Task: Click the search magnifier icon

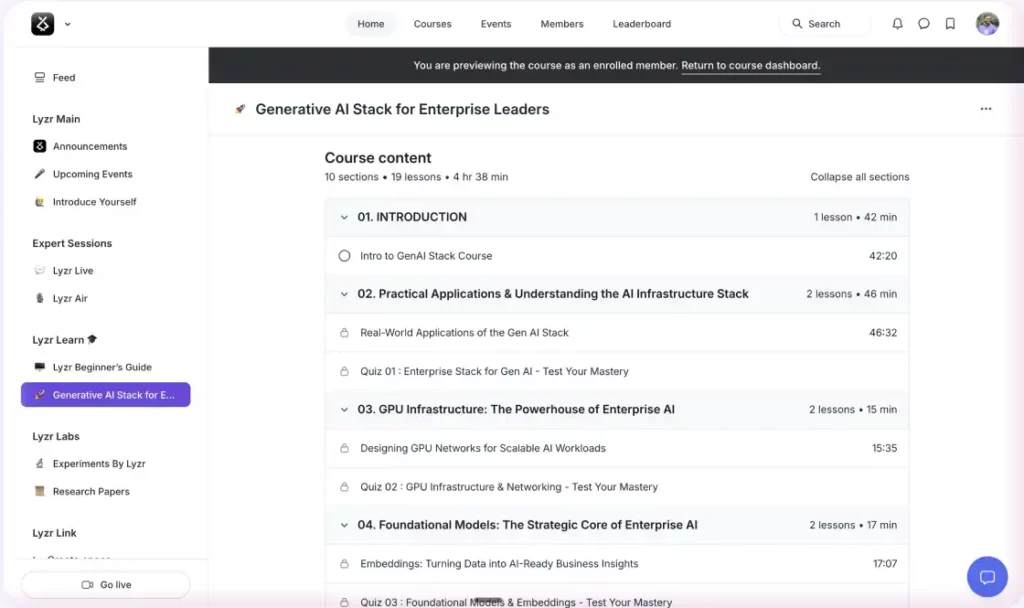Action: (797, 24)
